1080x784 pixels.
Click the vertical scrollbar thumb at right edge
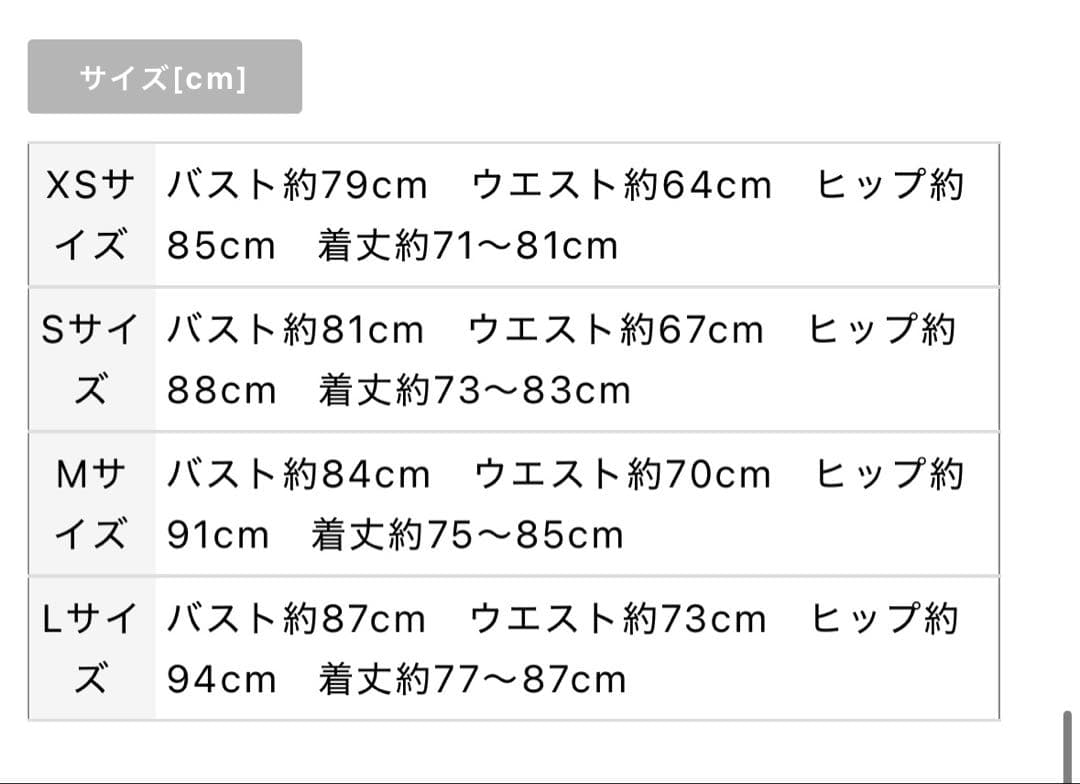click(1068, 747)
